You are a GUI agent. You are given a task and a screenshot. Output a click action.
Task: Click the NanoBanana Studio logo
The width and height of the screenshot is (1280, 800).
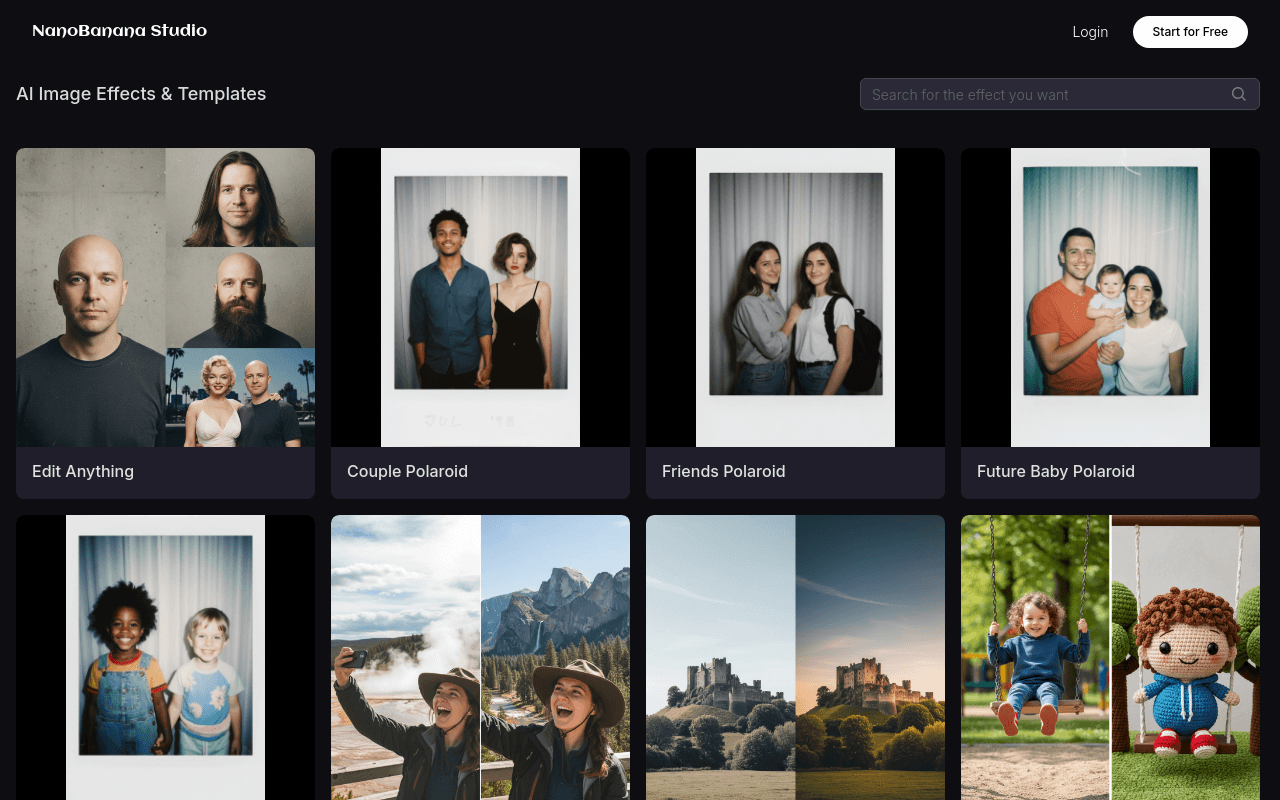pos(119,31)
